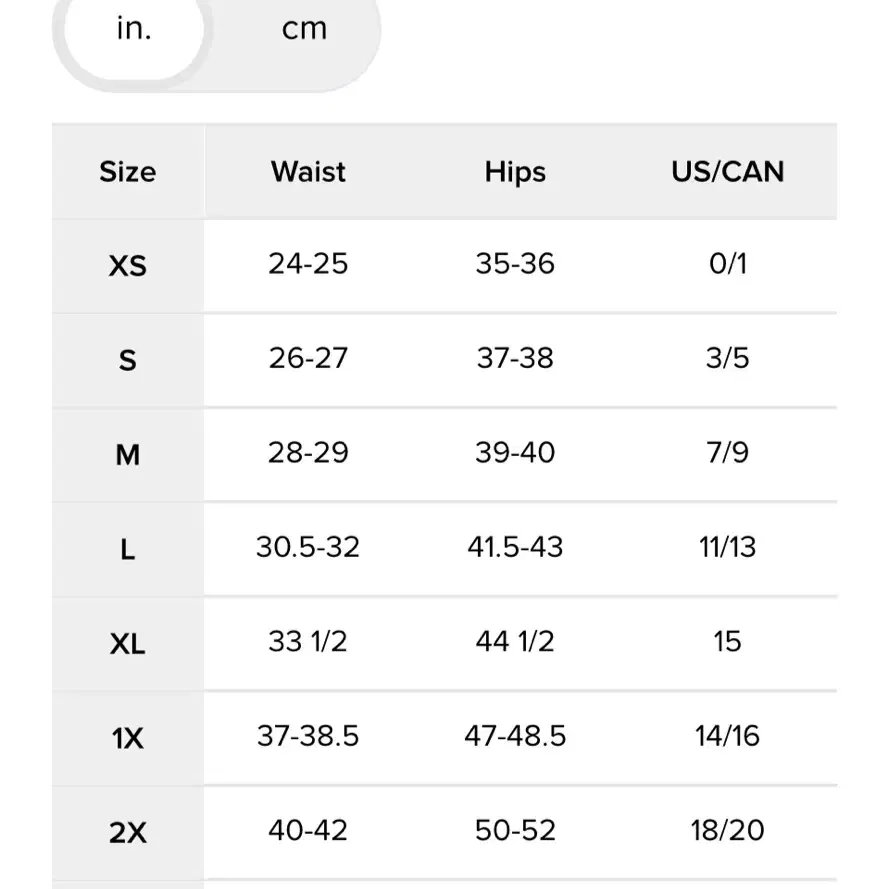Click the 14/16 US/CAN cell
This screenshot has width=889, height=889.
727,736
